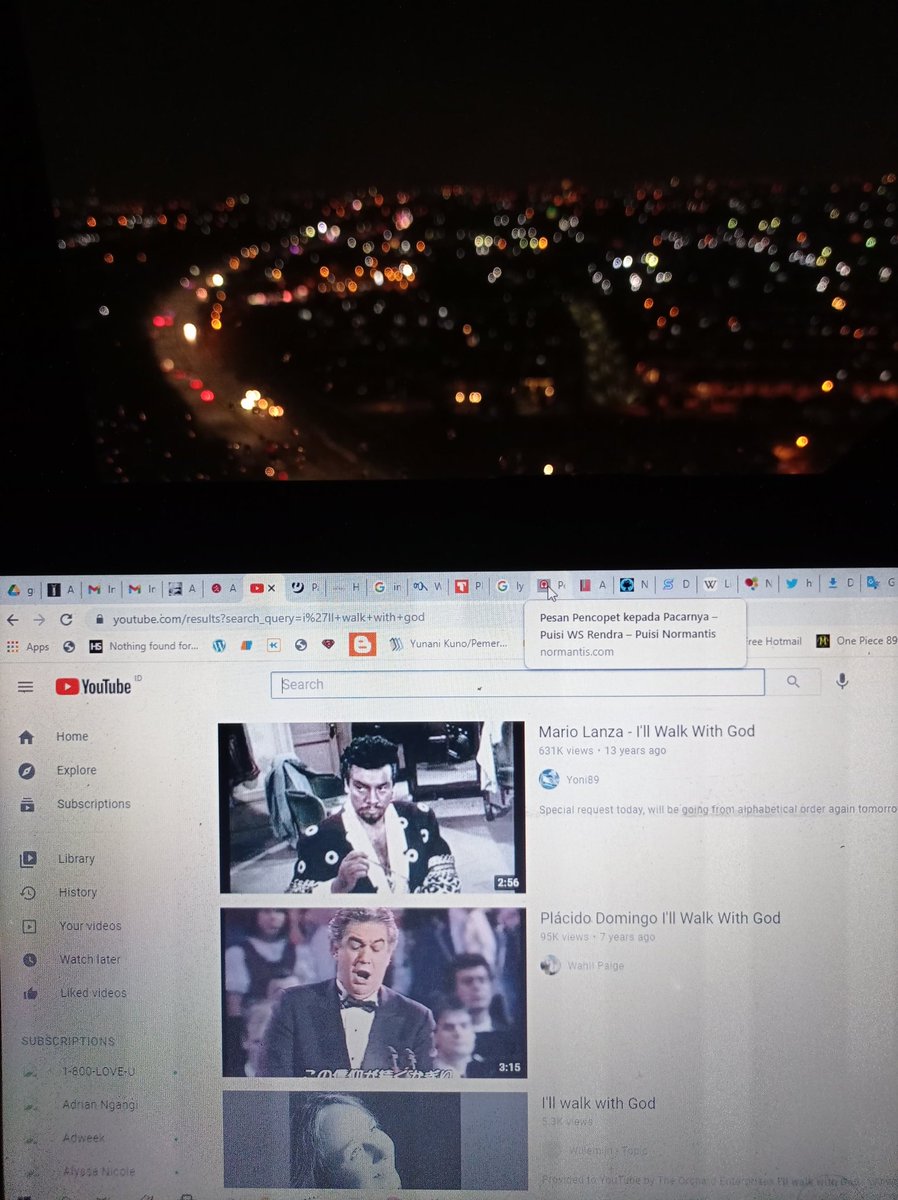Click the Home house icon

point(26,737)
